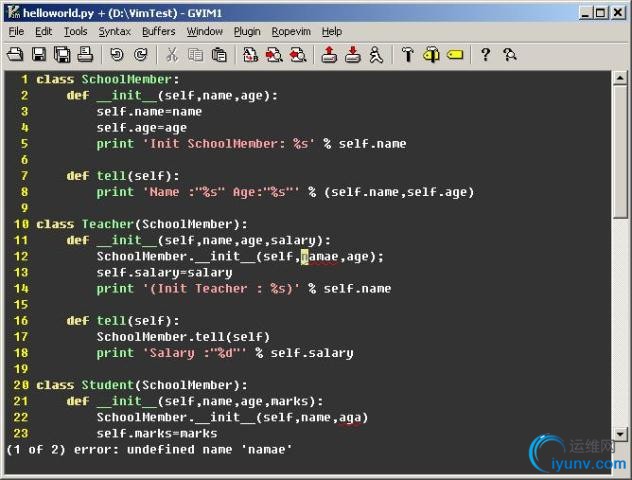Image resolution: width=632 pixels, height=480 pixels.
Task: Open help with question mark icon
Action: (x=486, y=54)
